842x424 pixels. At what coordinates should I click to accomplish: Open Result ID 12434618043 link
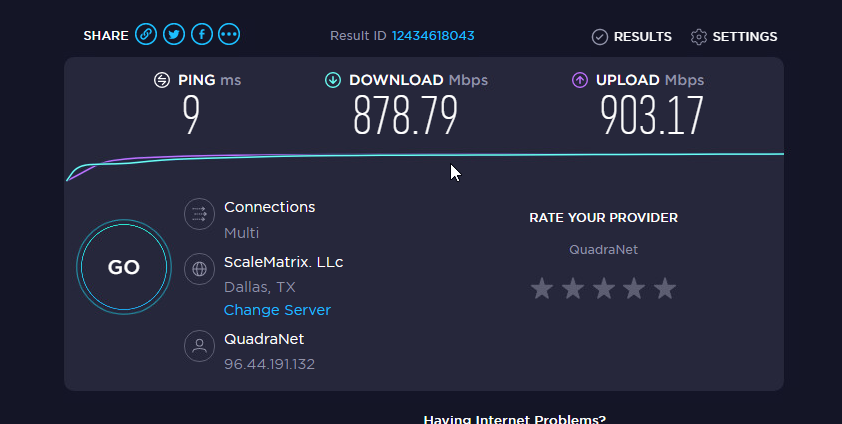tap(433, 36)
